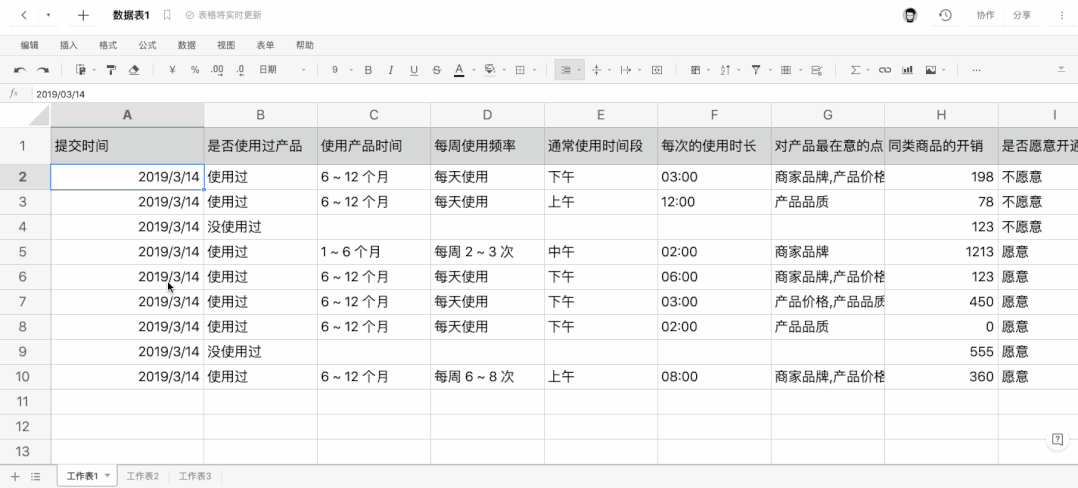Image resolution: width=1078 pixels, height=488 pixels.
Task: Switch to the 工作表2 tab
Action: (x=143, y=476)
